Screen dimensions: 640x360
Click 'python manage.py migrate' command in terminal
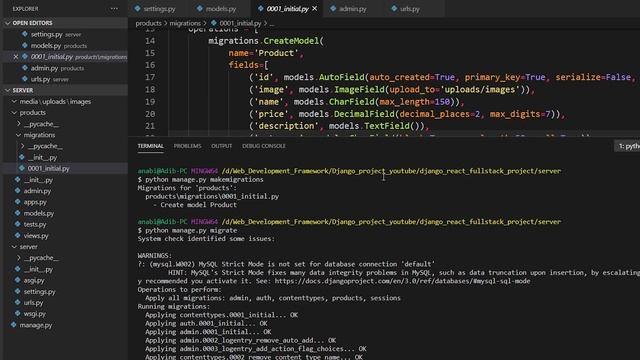coord(191,231)
